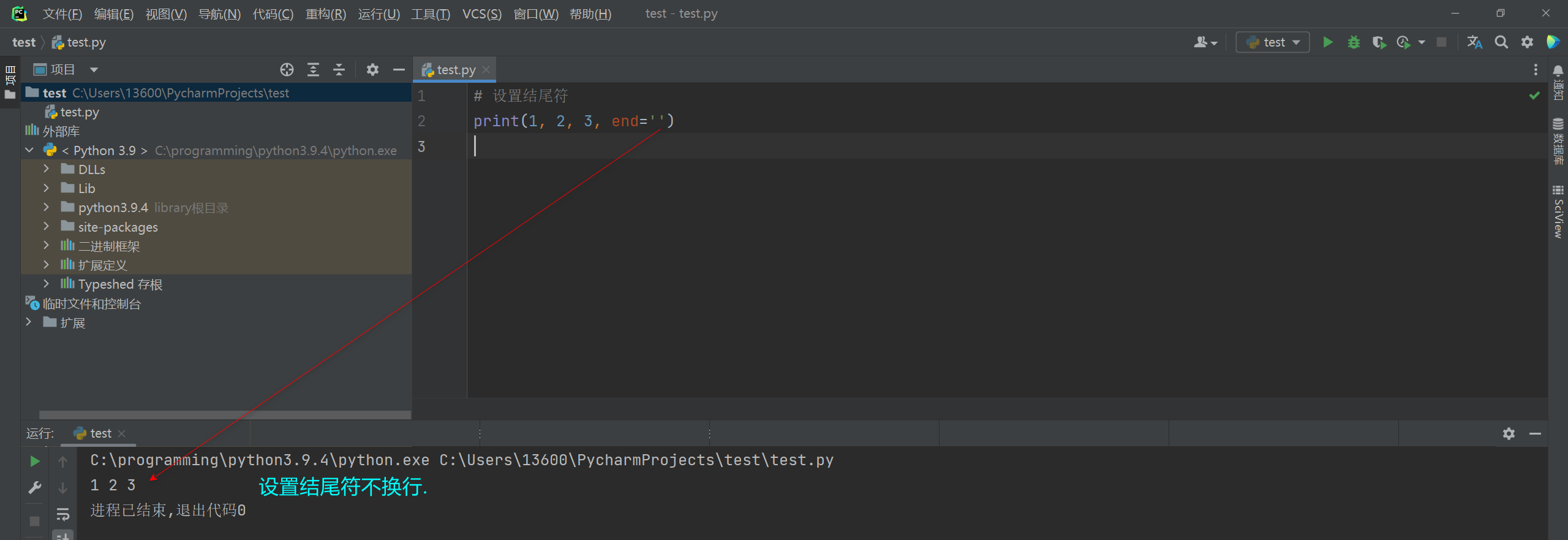Image resolution: width=1568 pixels, height=540 pixels.
Task: Click the print statement on line 2
Action: click(x=574, y=121)
